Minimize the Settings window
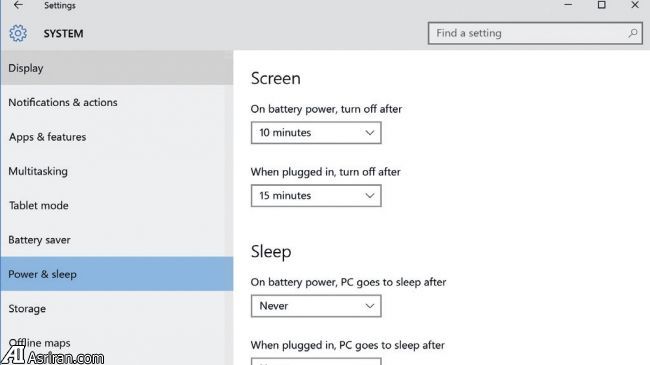This screenshot has width=650, height=365. (x=568, y=5)
